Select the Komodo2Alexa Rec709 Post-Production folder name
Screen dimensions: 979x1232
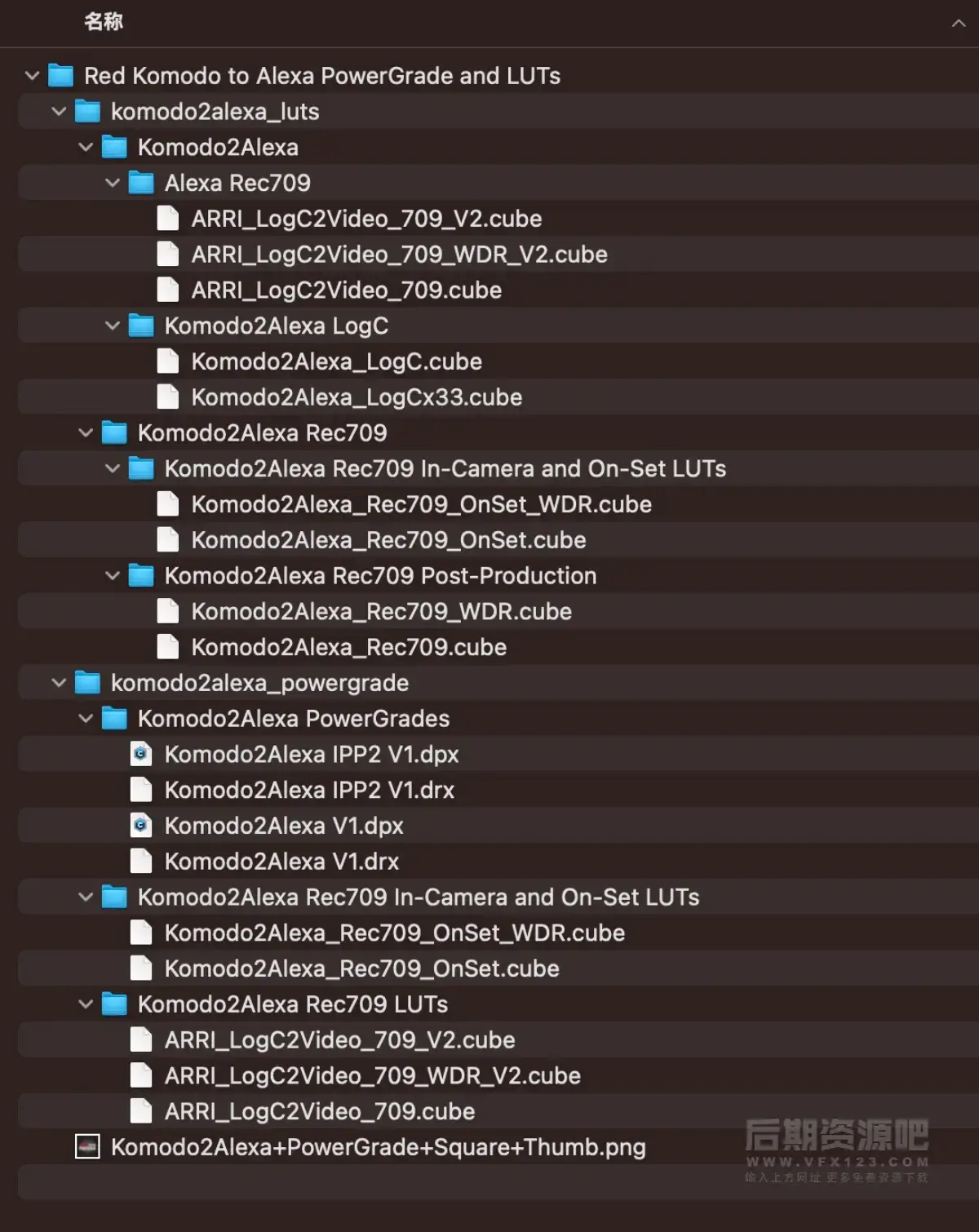click(x=381, y=576)
